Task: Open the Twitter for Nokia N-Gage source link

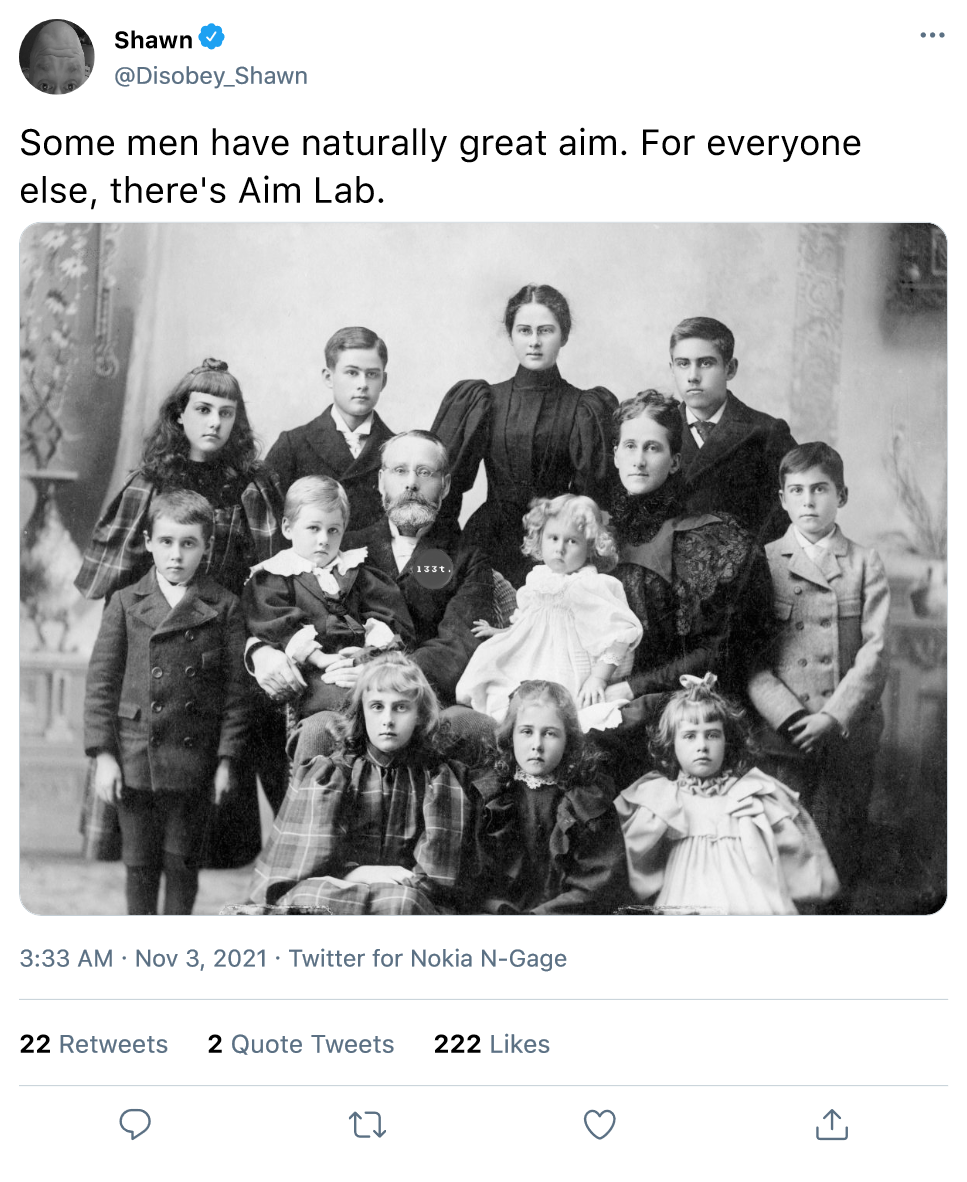Action: tap(427, 958)
